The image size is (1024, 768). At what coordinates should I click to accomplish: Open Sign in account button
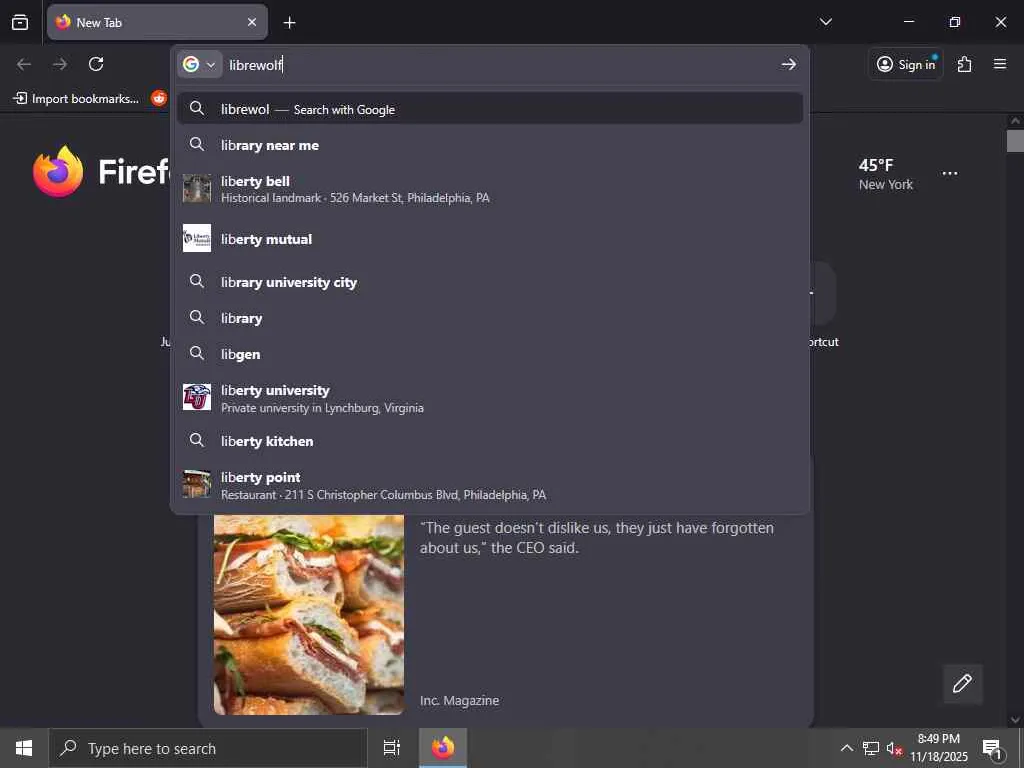click(906, 64)
